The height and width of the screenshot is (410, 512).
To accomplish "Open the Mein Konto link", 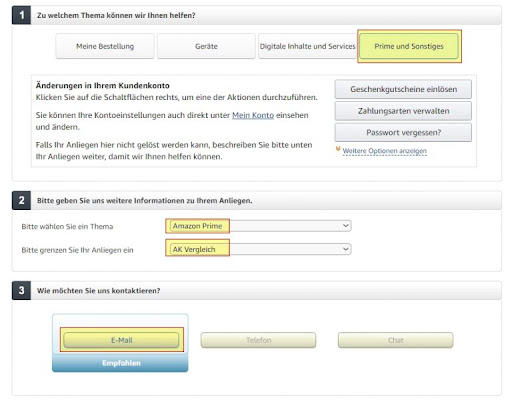I will tap(253, 115).
